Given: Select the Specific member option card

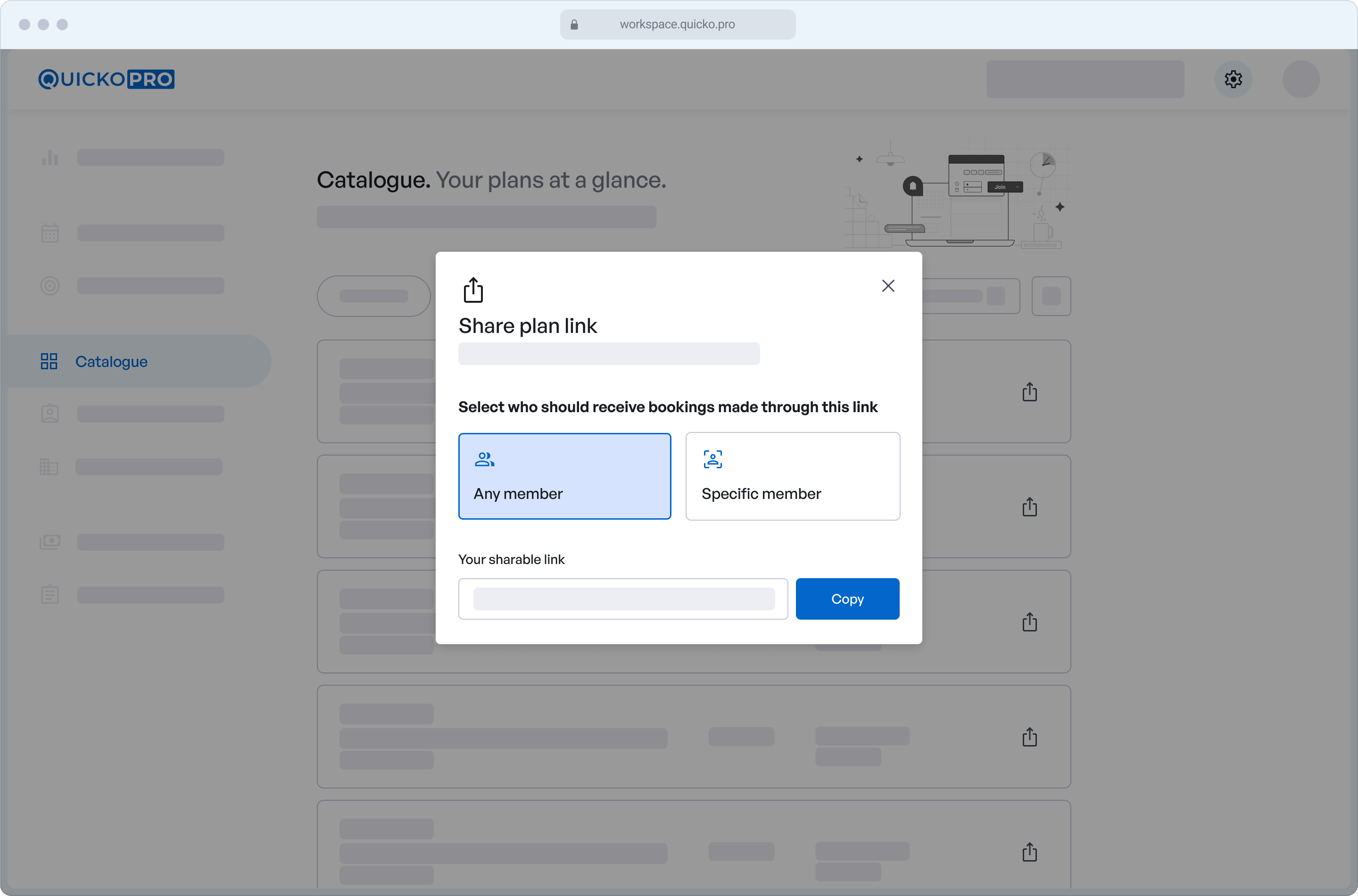Looking at the screenshot, I should 793,476.
